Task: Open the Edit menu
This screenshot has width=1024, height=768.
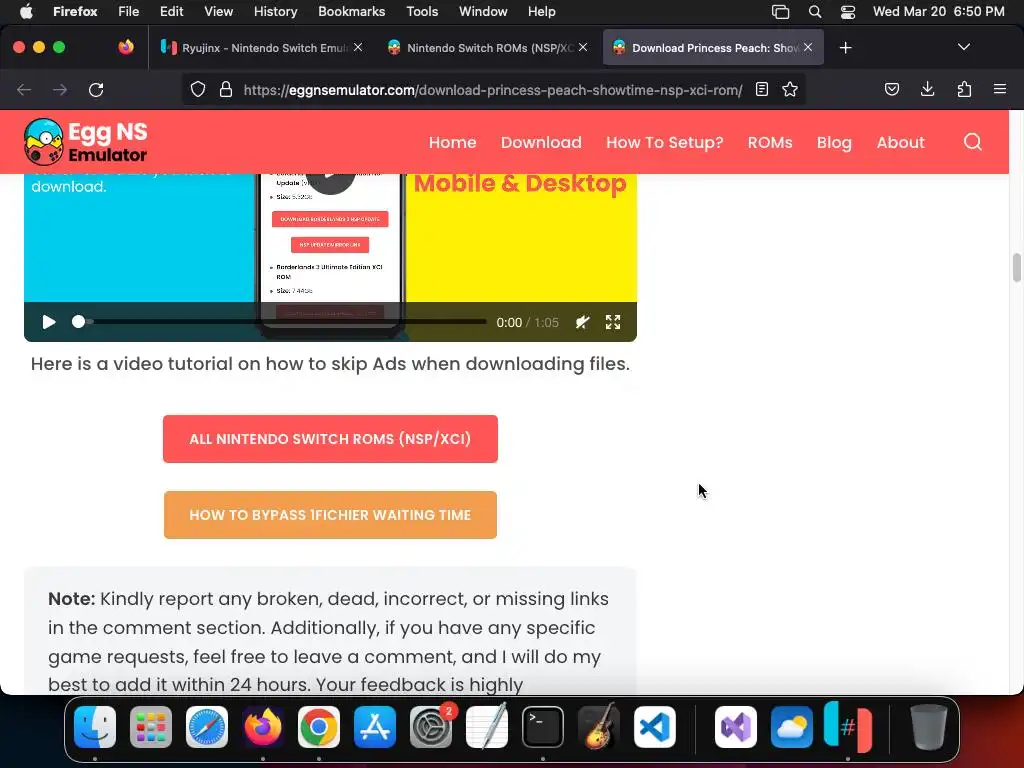Action: coord(172,11)
